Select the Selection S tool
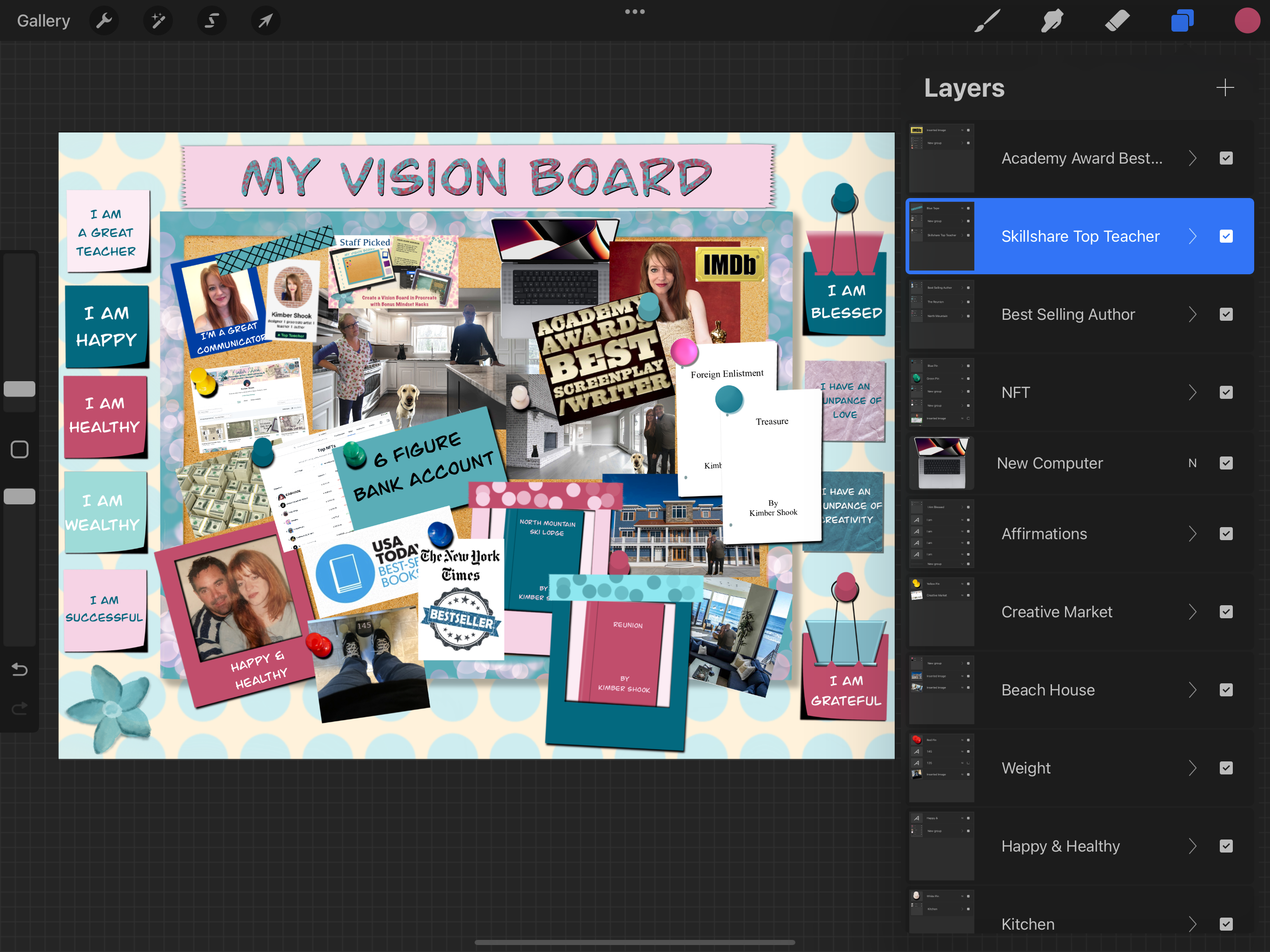Viewport: 1270px width, 952px height. coord(212,21)
